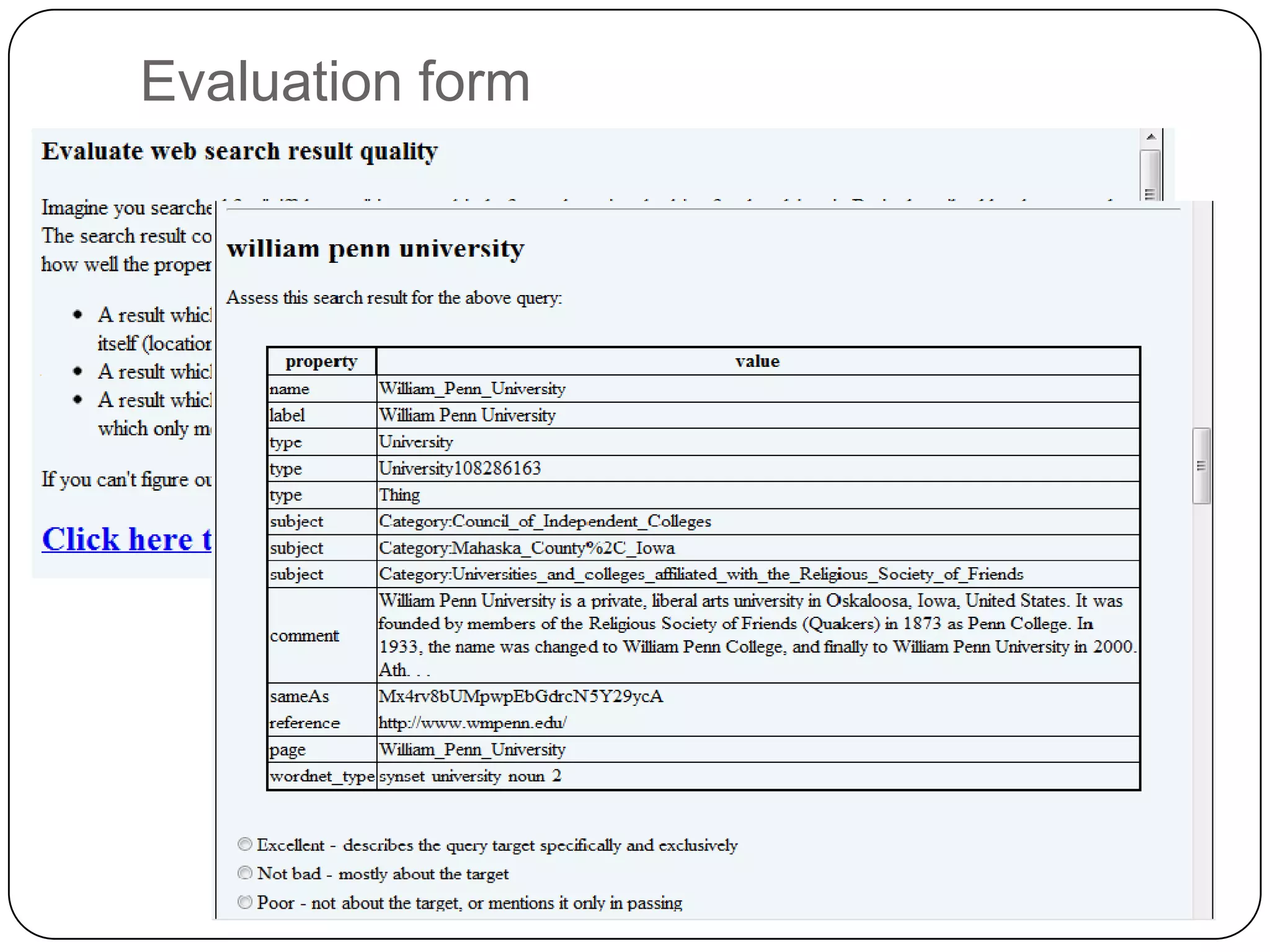Click the 'william penn university' query heading
This screenshot has height=952, width=1270.
point(375,249)
